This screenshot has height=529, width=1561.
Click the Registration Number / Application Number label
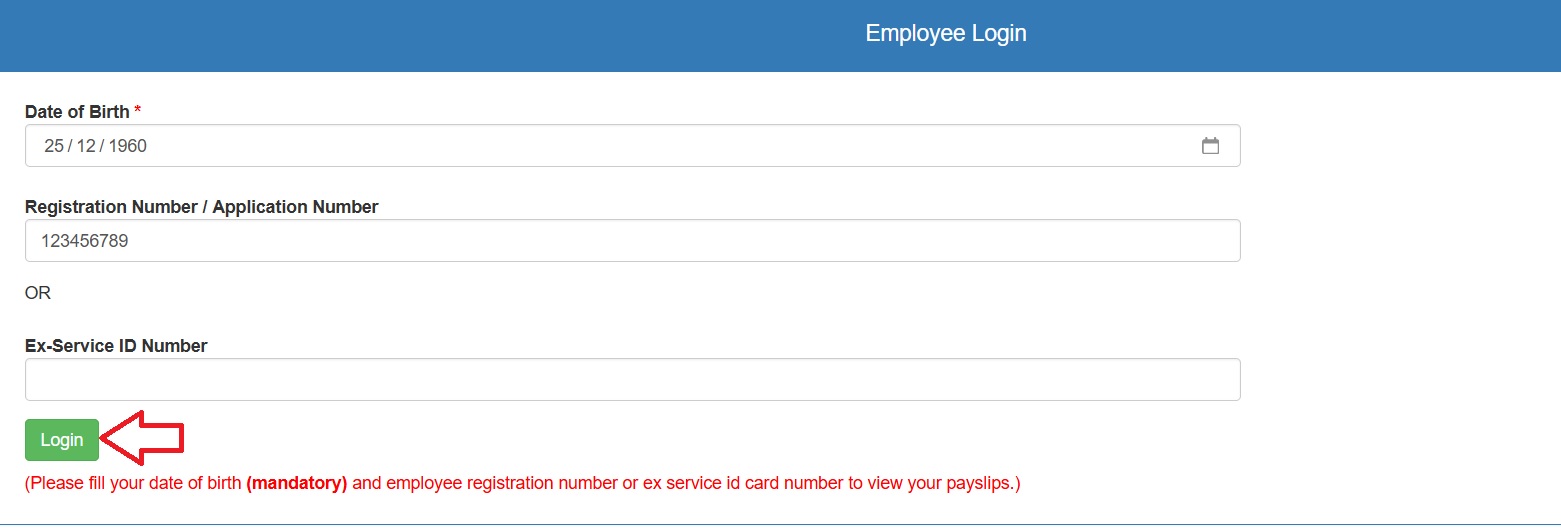201,207
